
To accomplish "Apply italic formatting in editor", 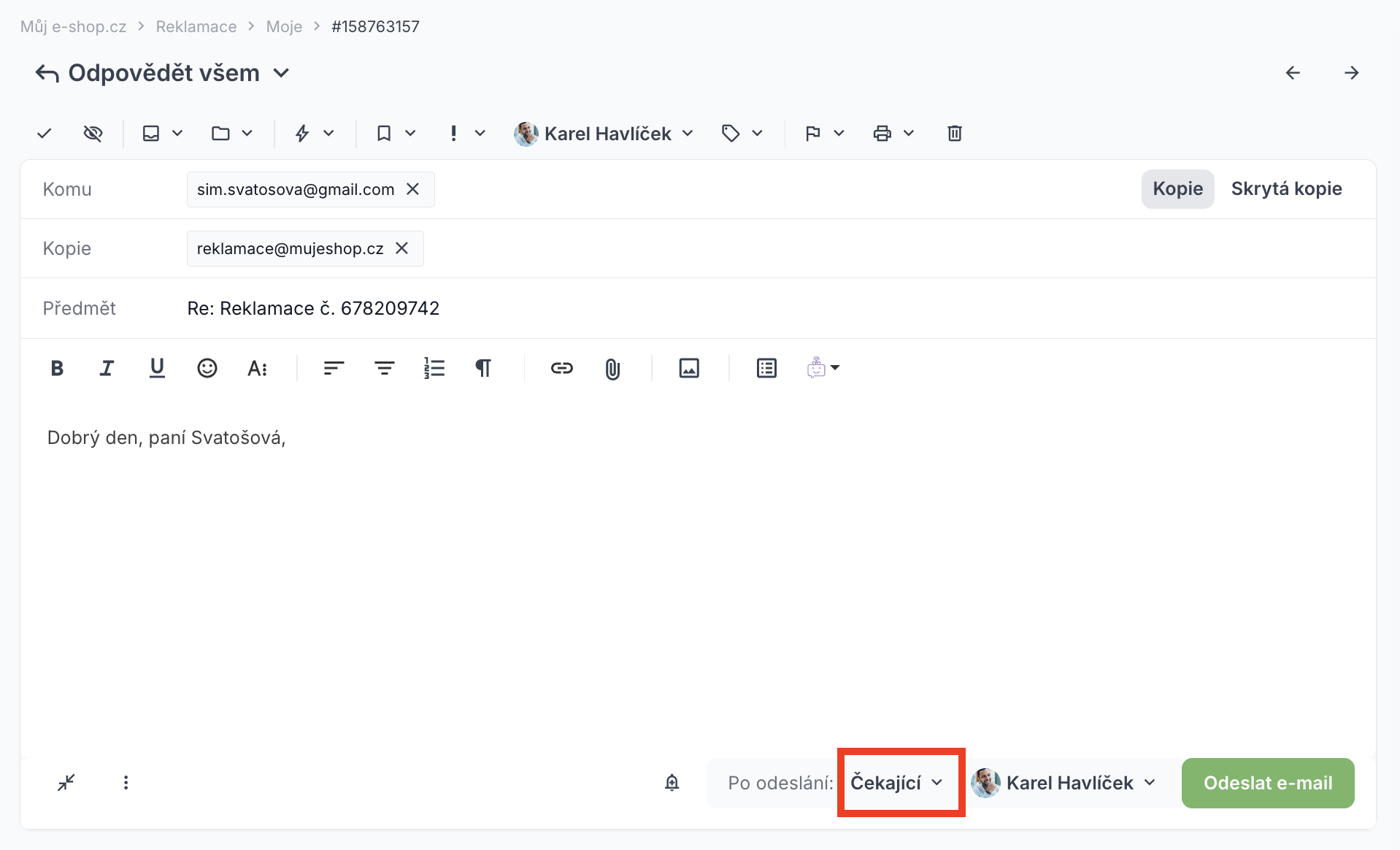I will point(107,368).
